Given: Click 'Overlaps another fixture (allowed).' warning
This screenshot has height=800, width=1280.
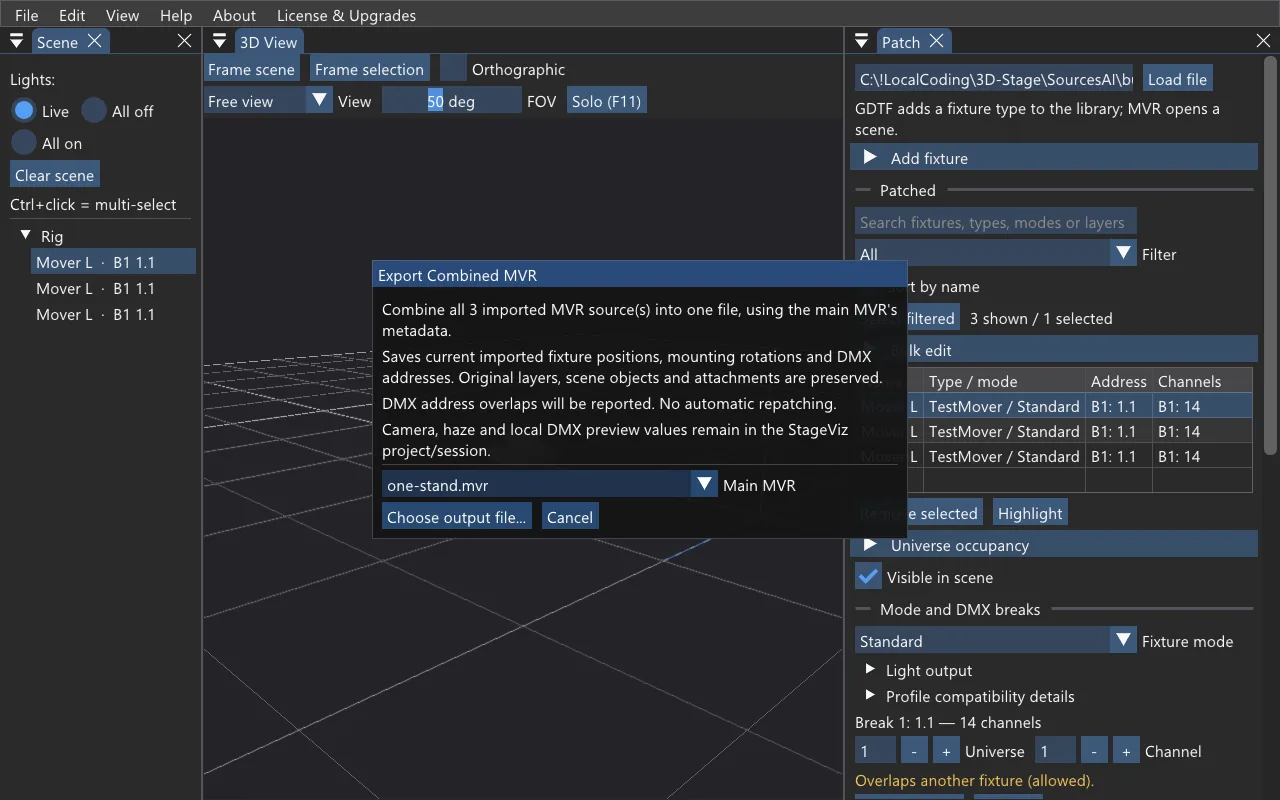Looking at the screenshot, I should 974,780.
